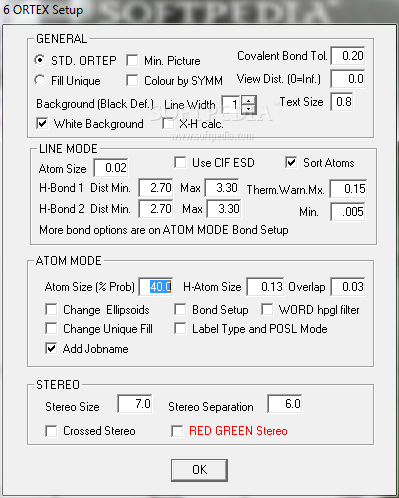Uncheck the White Background checkbox
The width and height of the screenshot is (399, 498).
[x=42, y=123]
